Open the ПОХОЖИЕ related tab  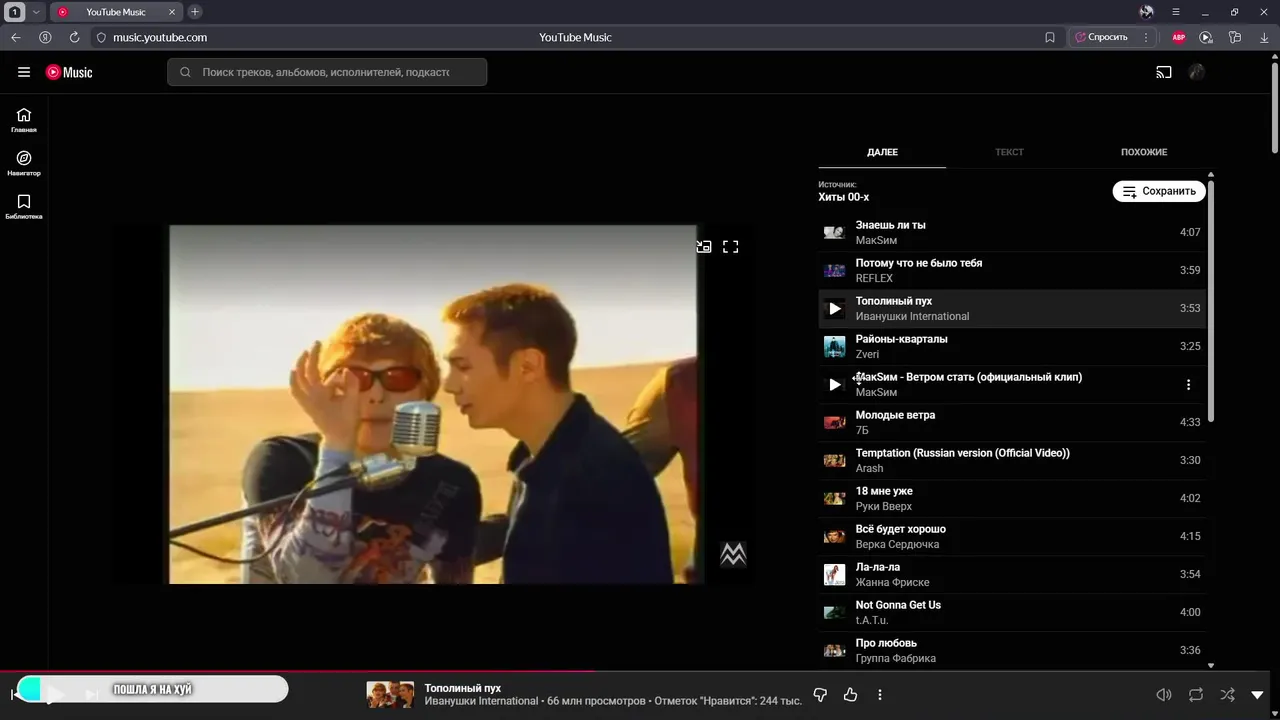(1144, 152)
